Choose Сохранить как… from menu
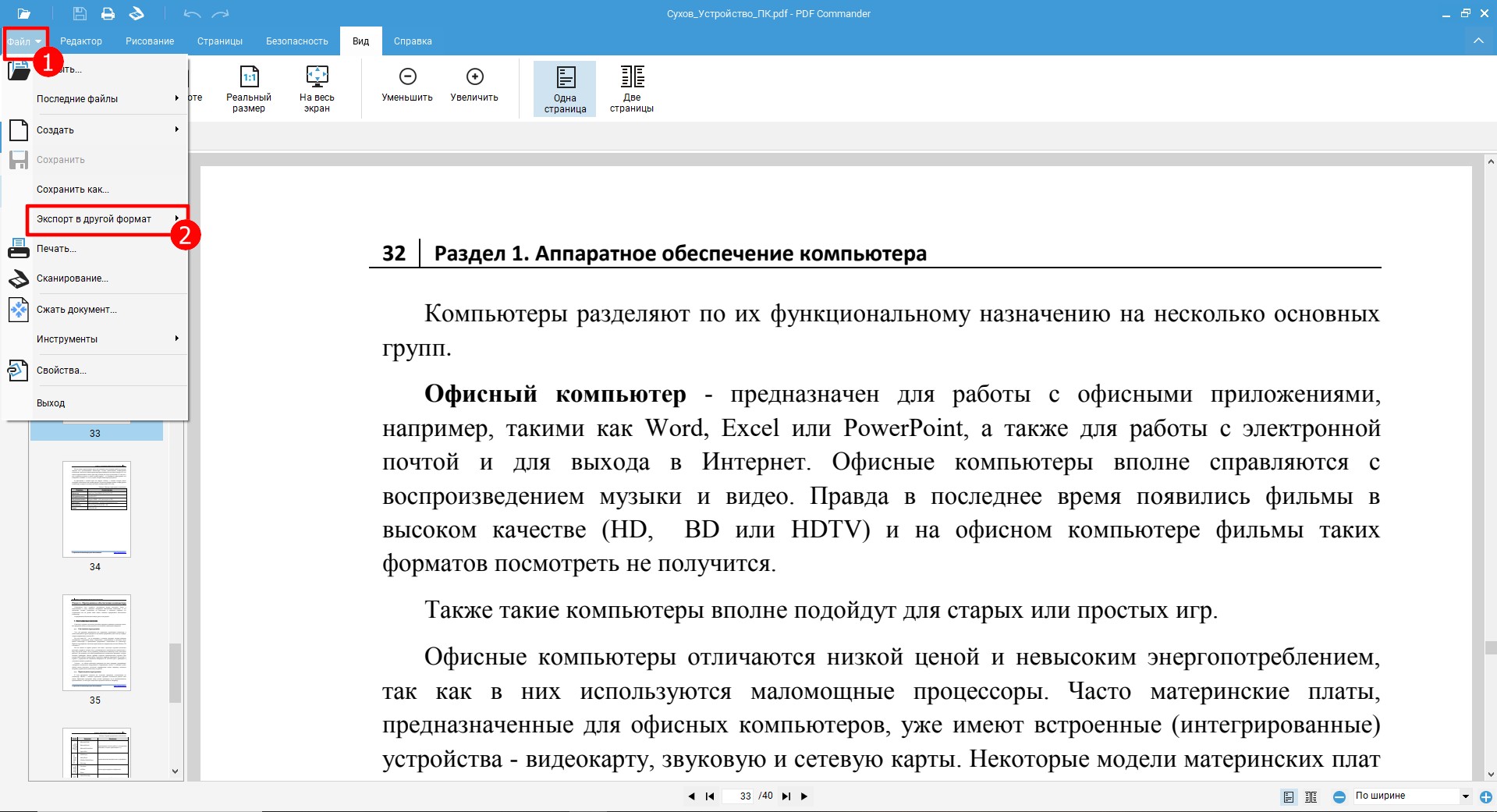Viewport: 1497px width, 812px height. (96, 190)
